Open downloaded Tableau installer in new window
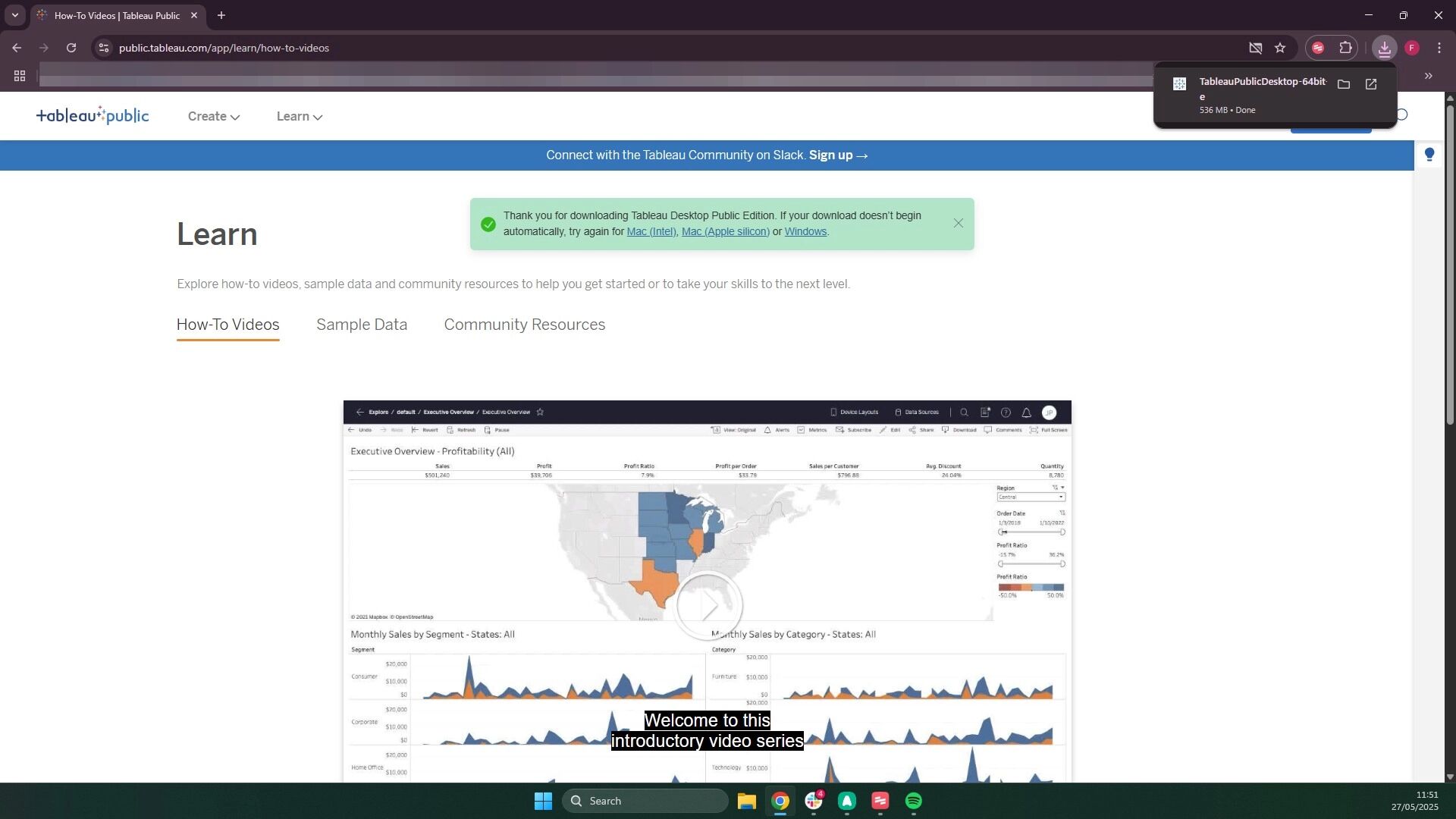1456x819 pixels. (x=1370, y=84)
